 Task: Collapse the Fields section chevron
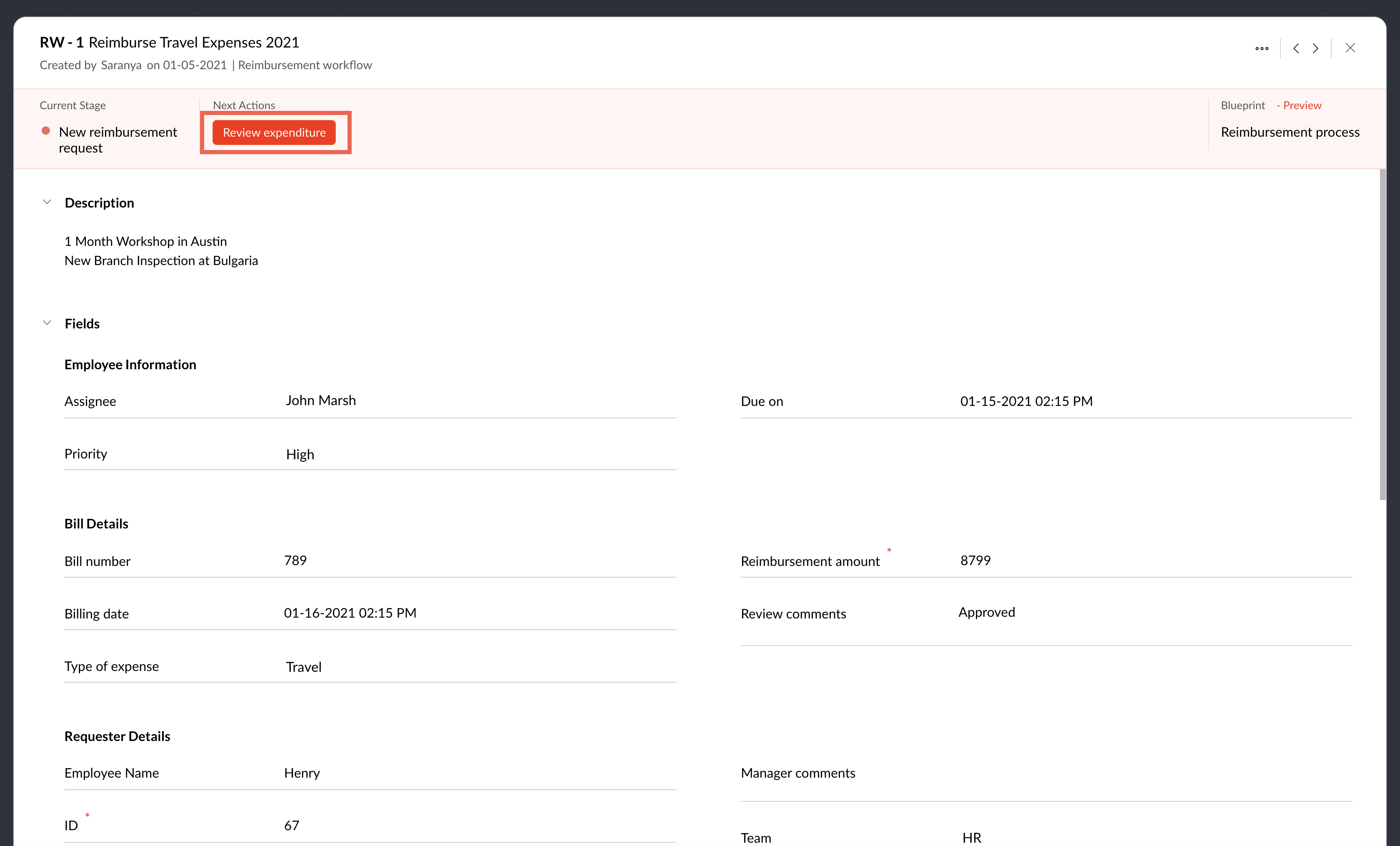pyautogui.click(x=47, y=323)
